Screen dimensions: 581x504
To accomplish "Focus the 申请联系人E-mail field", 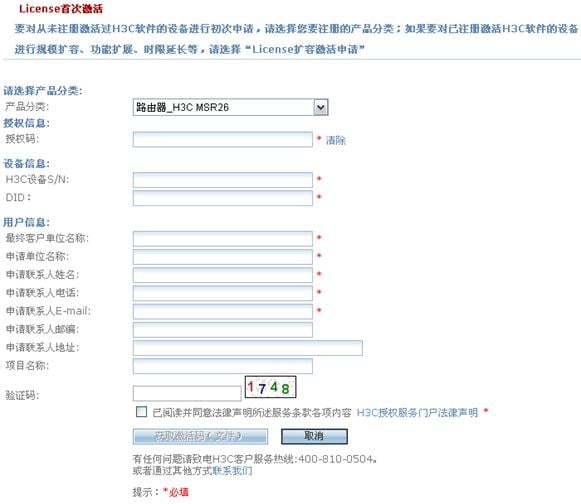I will coord(223,312).
